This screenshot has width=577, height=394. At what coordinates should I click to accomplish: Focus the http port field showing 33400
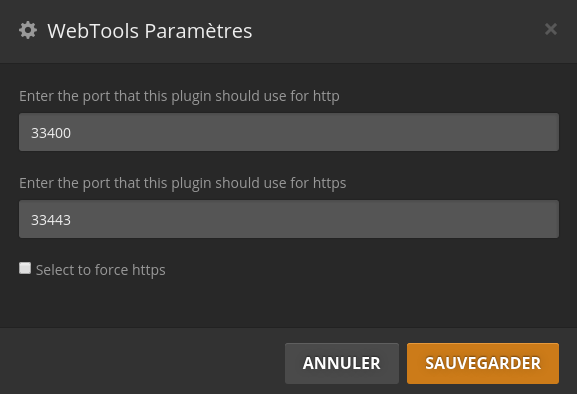[x=289, y=132]
